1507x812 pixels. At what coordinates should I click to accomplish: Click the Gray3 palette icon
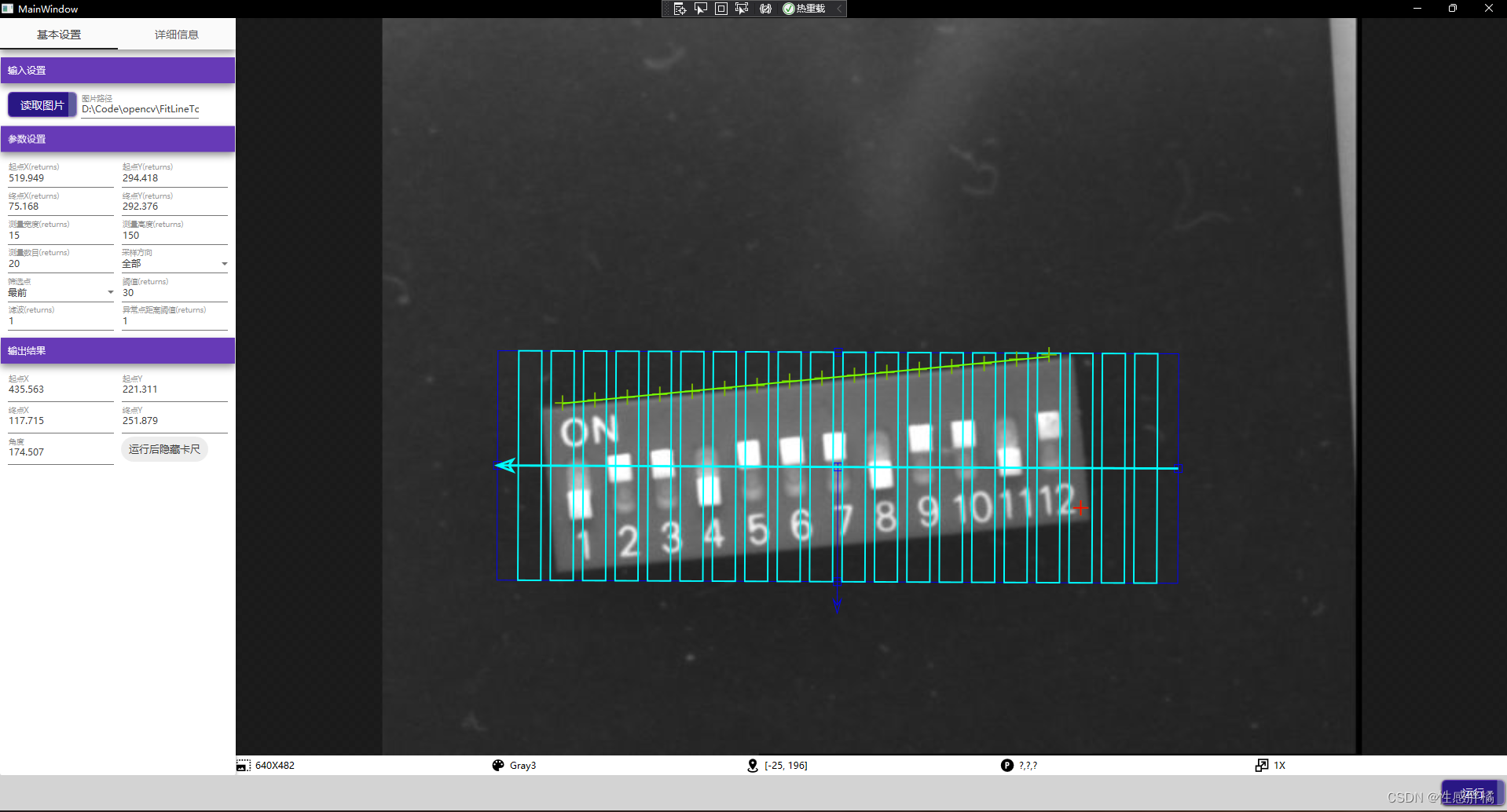point(498,765)
